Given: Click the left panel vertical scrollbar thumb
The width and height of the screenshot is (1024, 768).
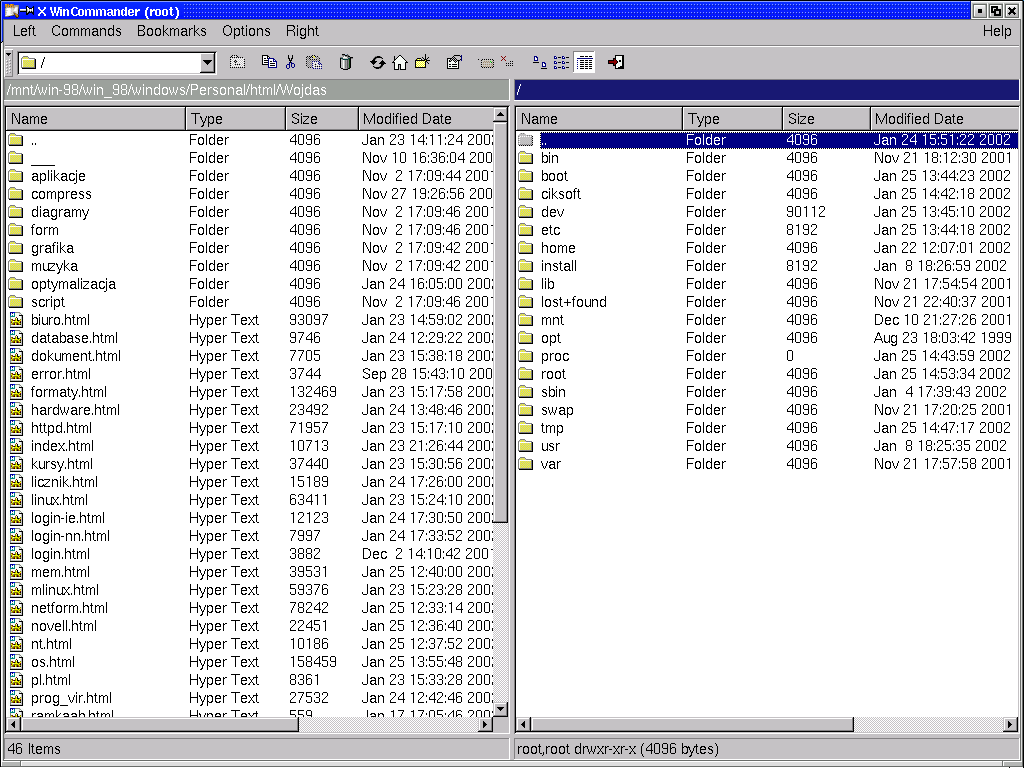Looking at the screenshot, I should [x=501, y=323].
